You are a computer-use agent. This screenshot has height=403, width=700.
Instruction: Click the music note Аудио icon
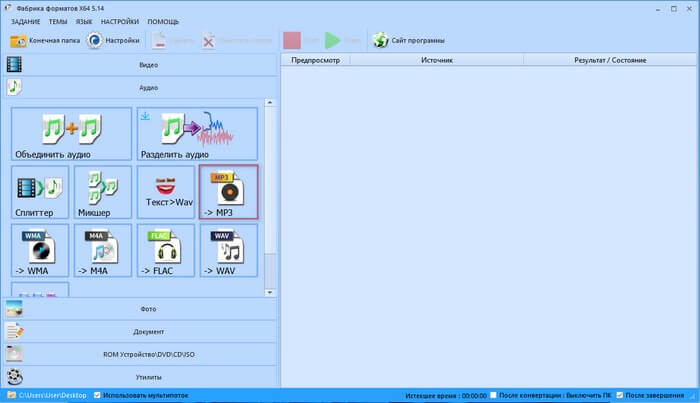(14, 87)
